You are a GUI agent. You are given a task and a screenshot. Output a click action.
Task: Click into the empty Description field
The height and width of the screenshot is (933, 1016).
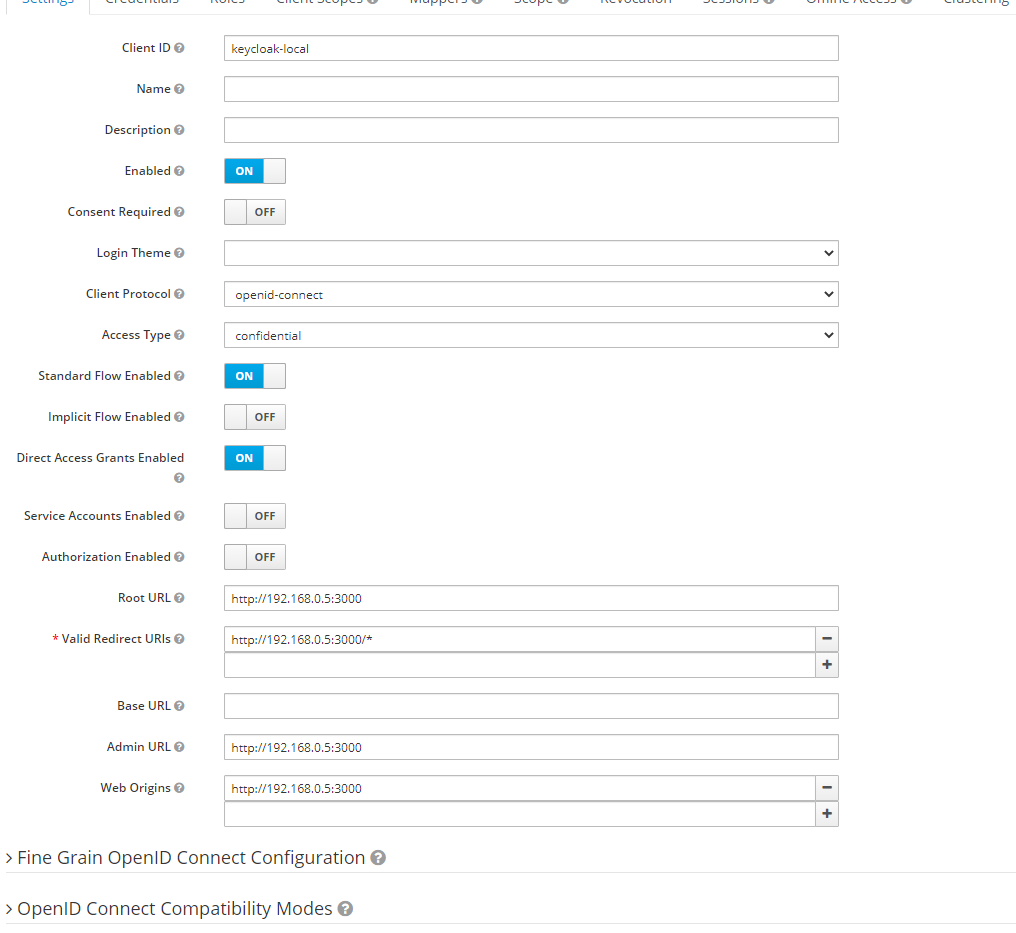click(x=531, y=130)
